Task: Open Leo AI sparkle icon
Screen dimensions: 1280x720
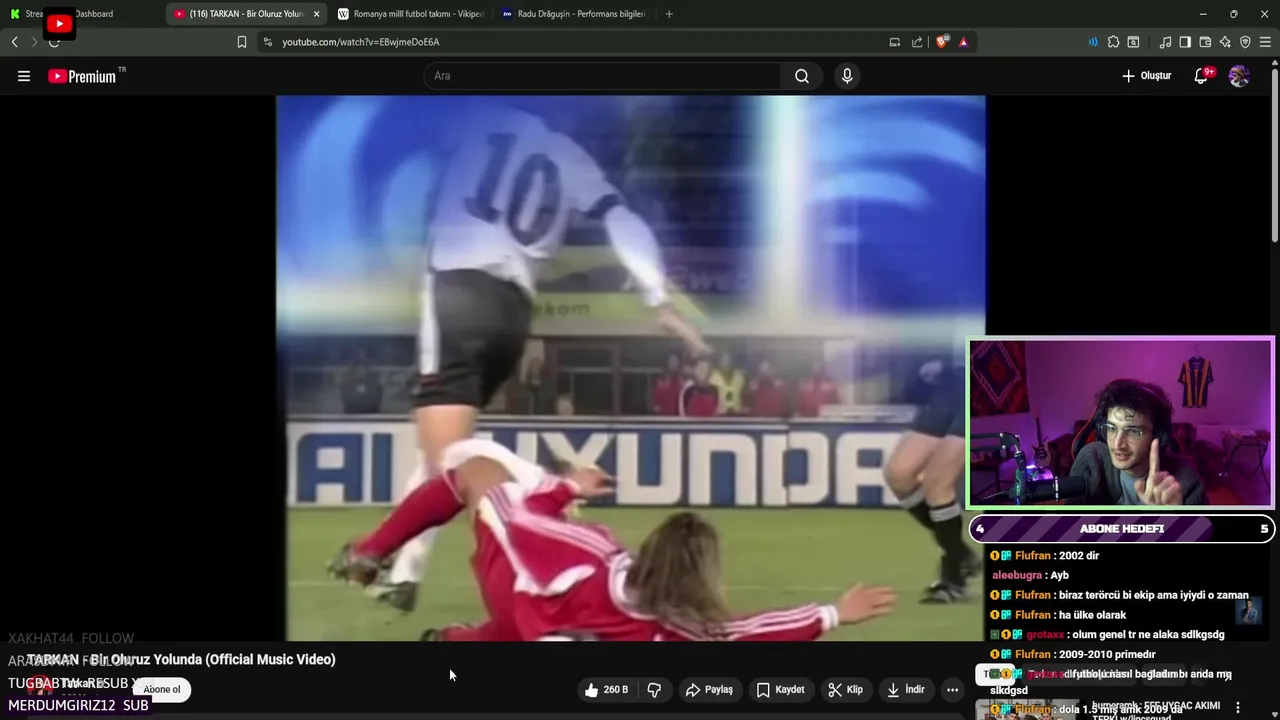Action: [1225, 42]
